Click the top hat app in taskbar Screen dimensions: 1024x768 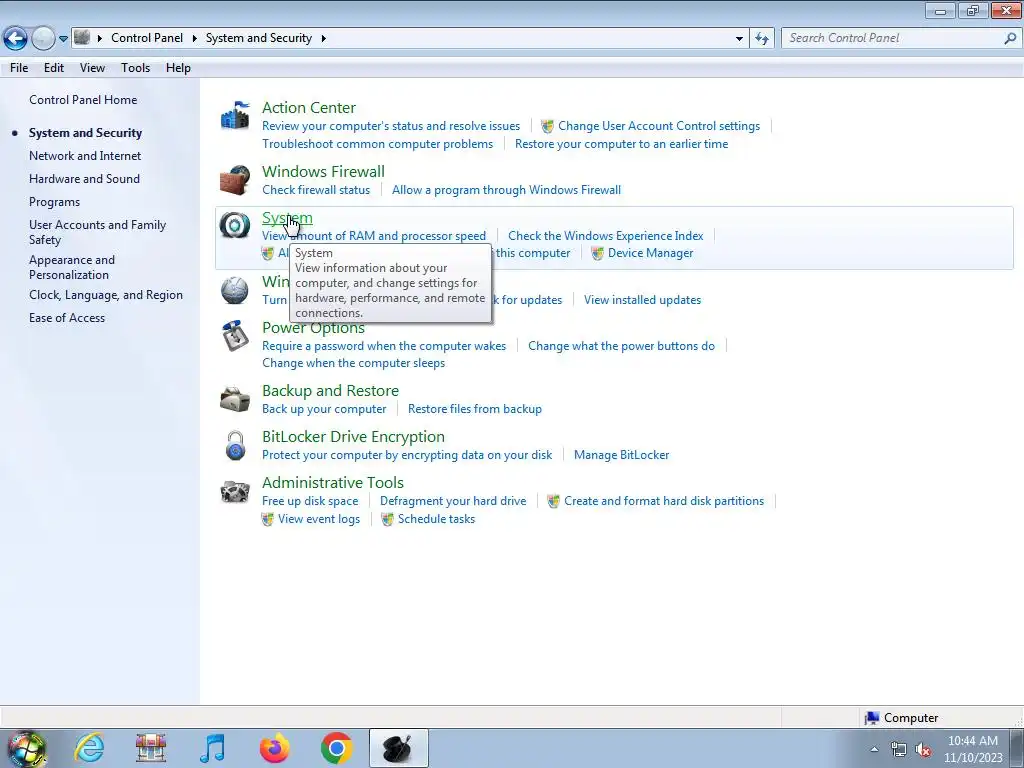pos(398,748)
